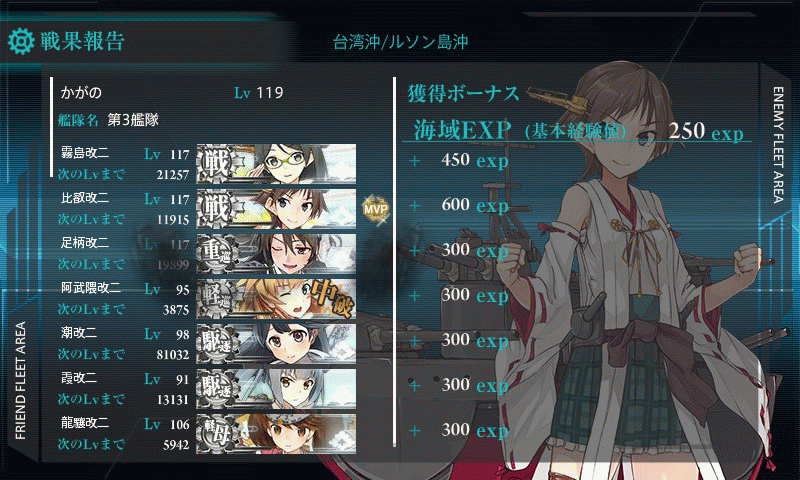Select 霧島改二 ship banner portrait
The width and height of the screenshot is (800, 480).
point(276,164)
